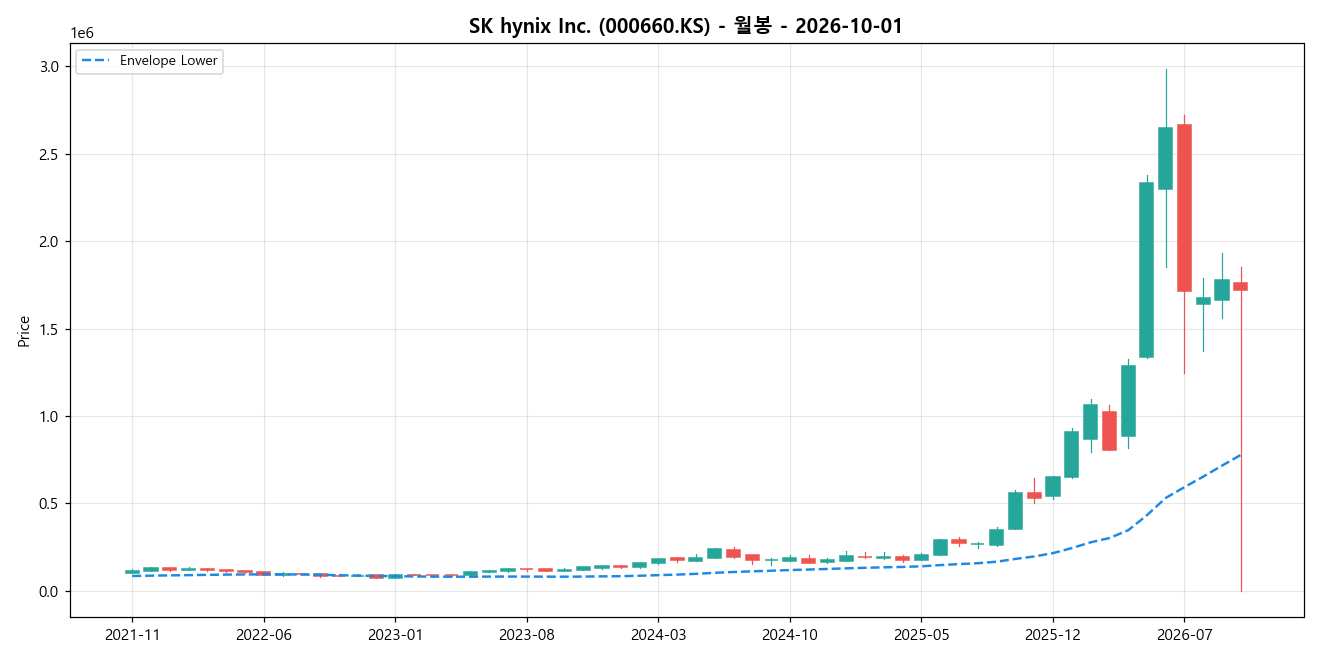
Task: Click the 1.5 y-axis tick label
Action: [50, 329]
